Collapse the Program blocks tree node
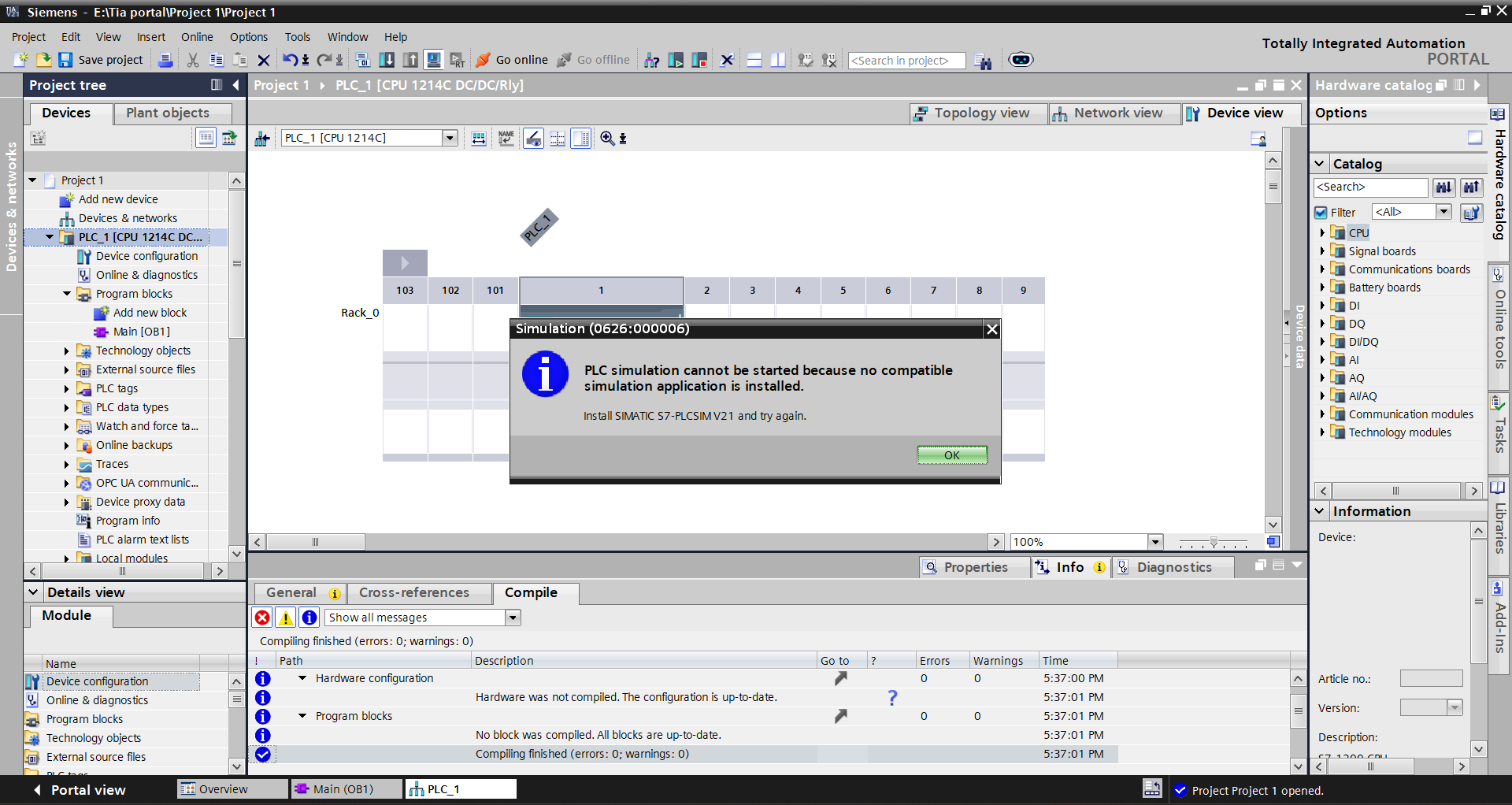1512x805 pixels. pos(67,294)
